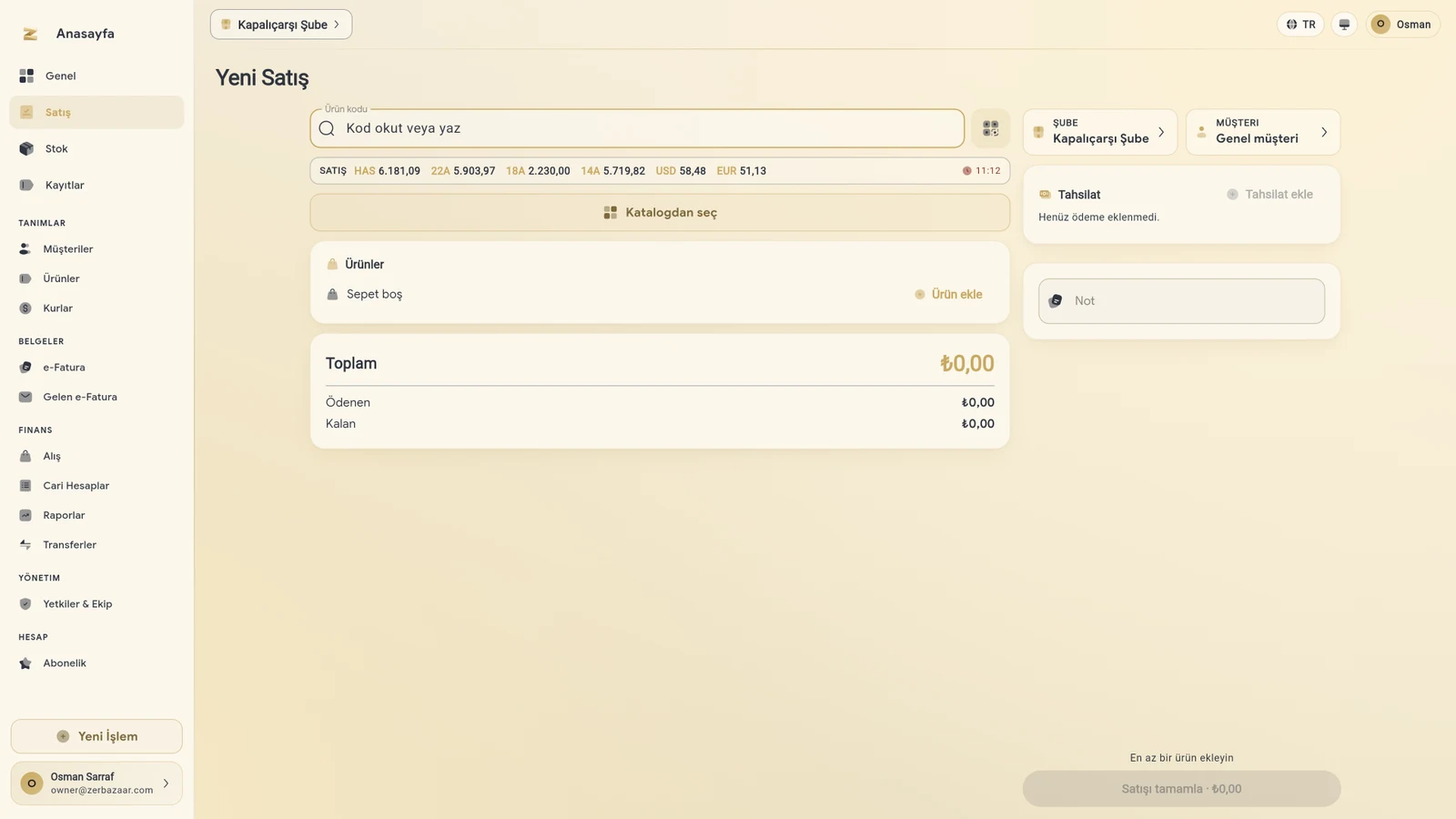Expand the Kapalıçarşı Şube branch breadcrumb
The width and height of the screenshot is (1456, 819).
pyautogui.click(x=281, y=25)
